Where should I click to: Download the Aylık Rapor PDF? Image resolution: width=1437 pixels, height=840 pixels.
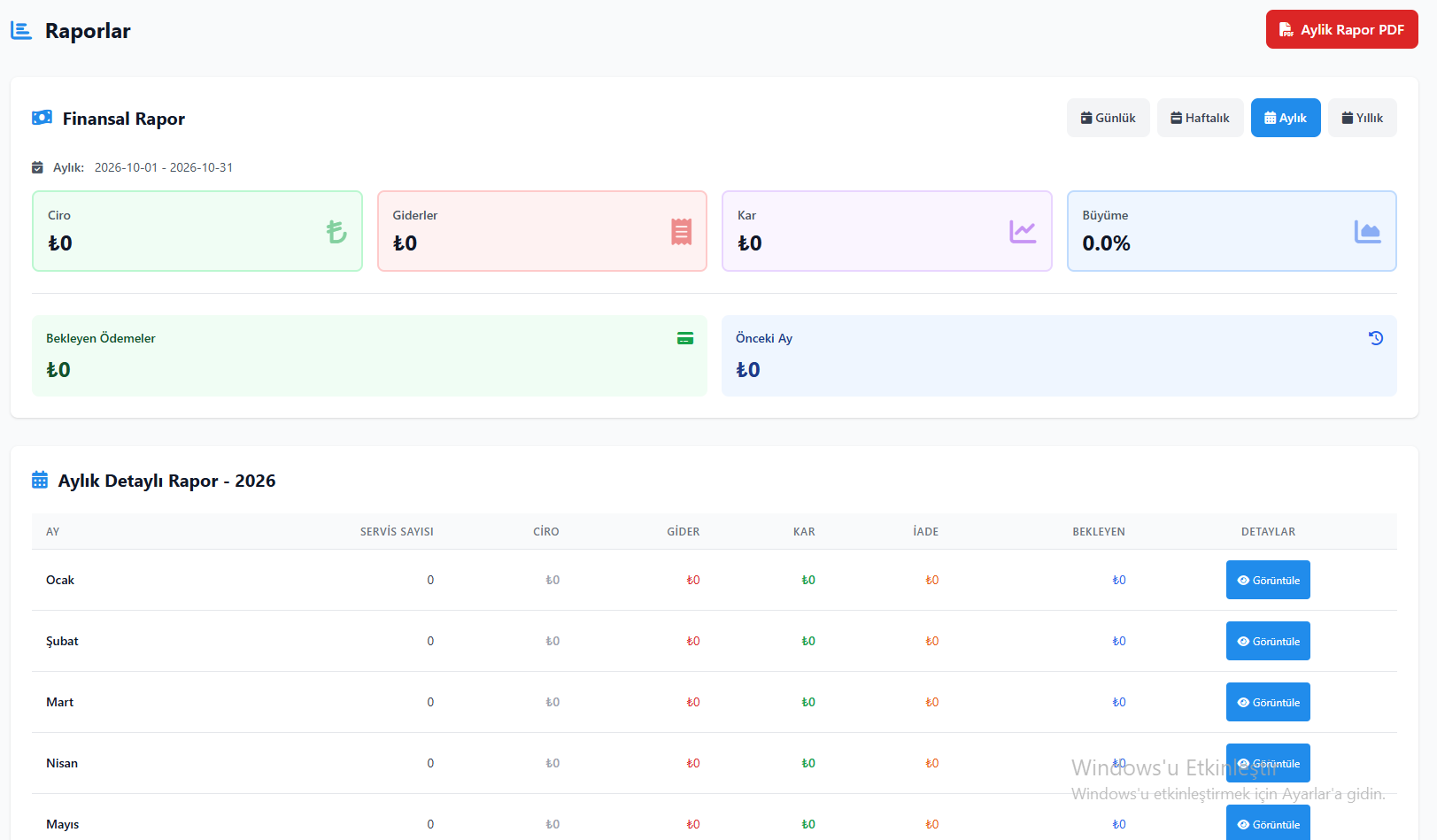click(x=1341, y=29)
